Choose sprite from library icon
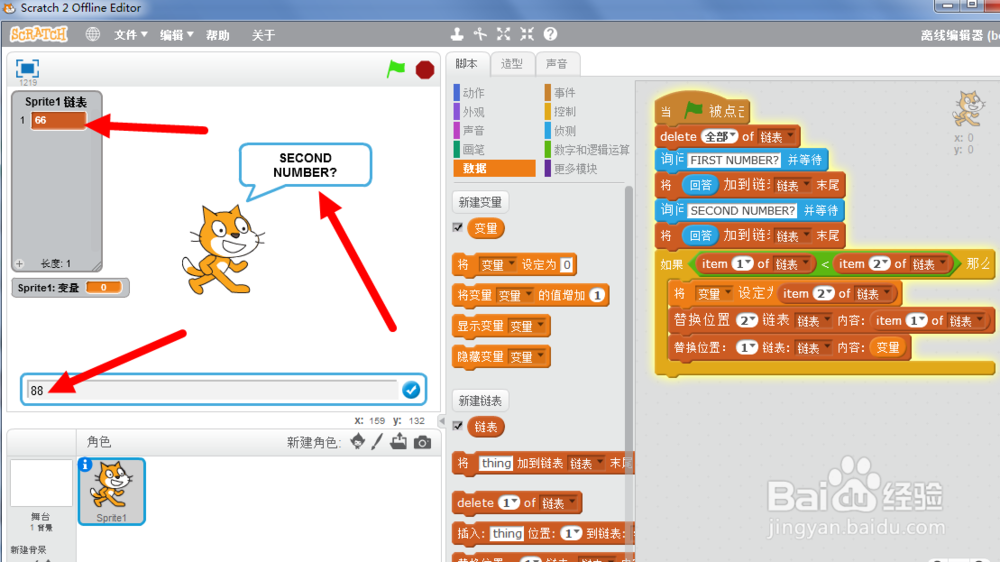The width and height of the screenshot is (1000, 562). point(358,441)
